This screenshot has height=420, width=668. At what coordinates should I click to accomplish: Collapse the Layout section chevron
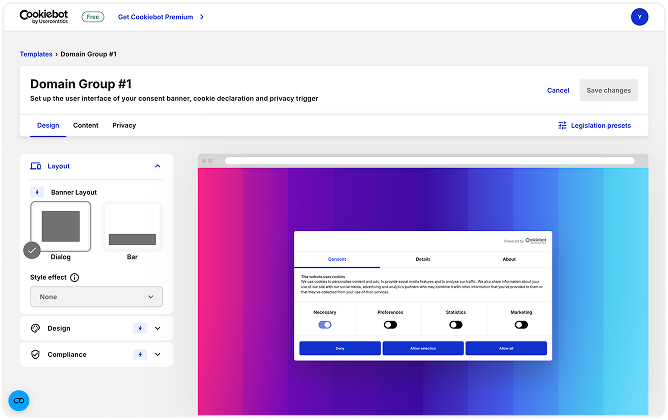157,165
